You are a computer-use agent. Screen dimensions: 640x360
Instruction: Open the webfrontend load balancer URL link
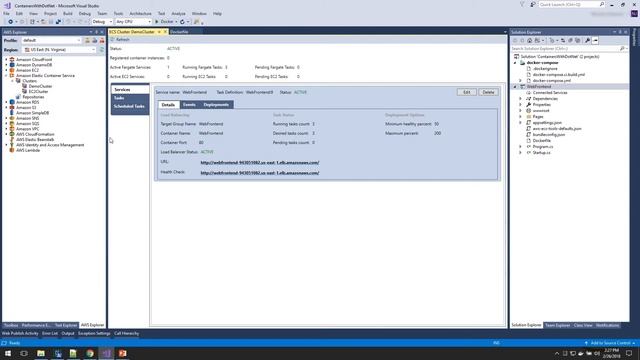click(260, 162)
